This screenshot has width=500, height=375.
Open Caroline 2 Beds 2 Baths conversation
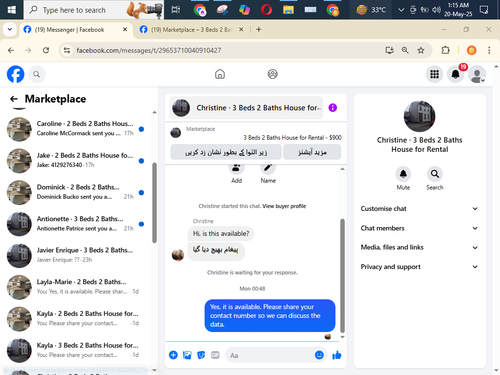tap(76, 129)
